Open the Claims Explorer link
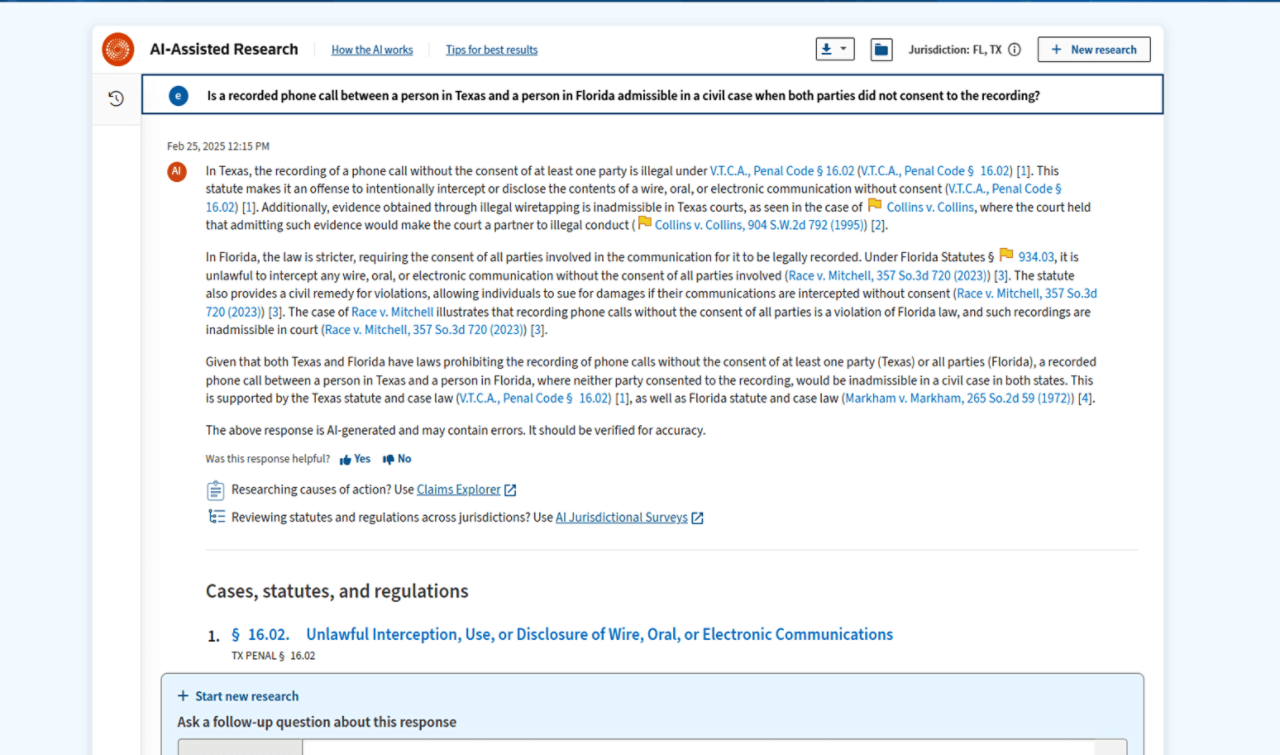 pyautogui.click(x=459, y=490)
